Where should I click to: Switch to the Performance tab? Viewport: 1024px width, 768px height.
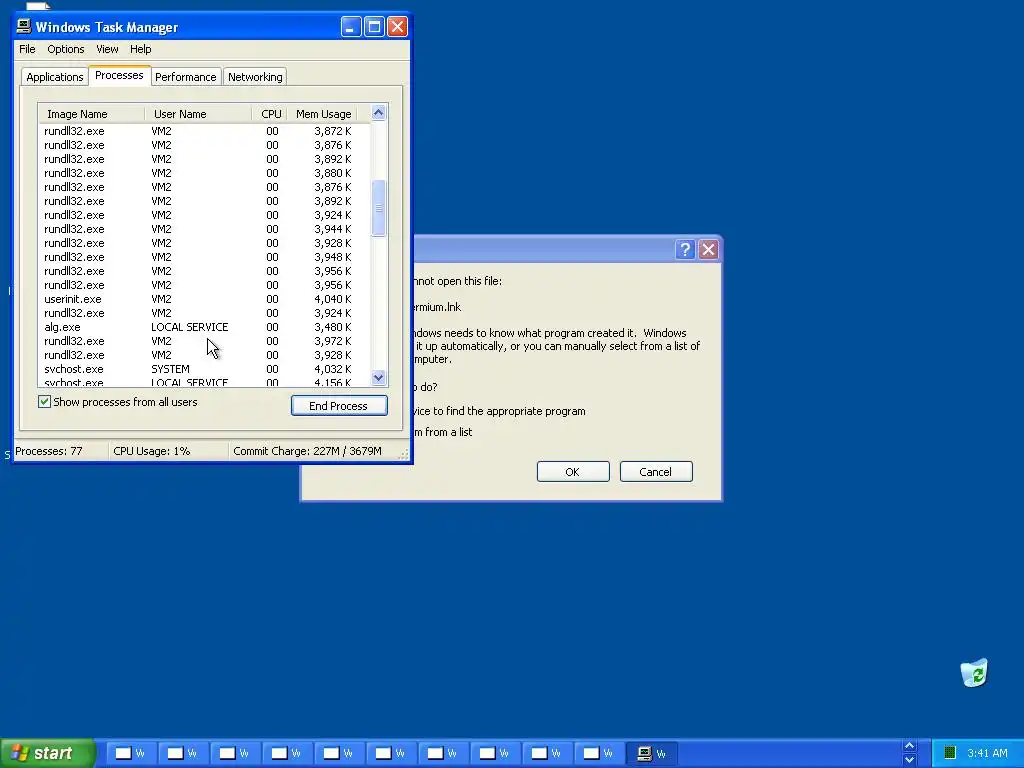[185, 77]
